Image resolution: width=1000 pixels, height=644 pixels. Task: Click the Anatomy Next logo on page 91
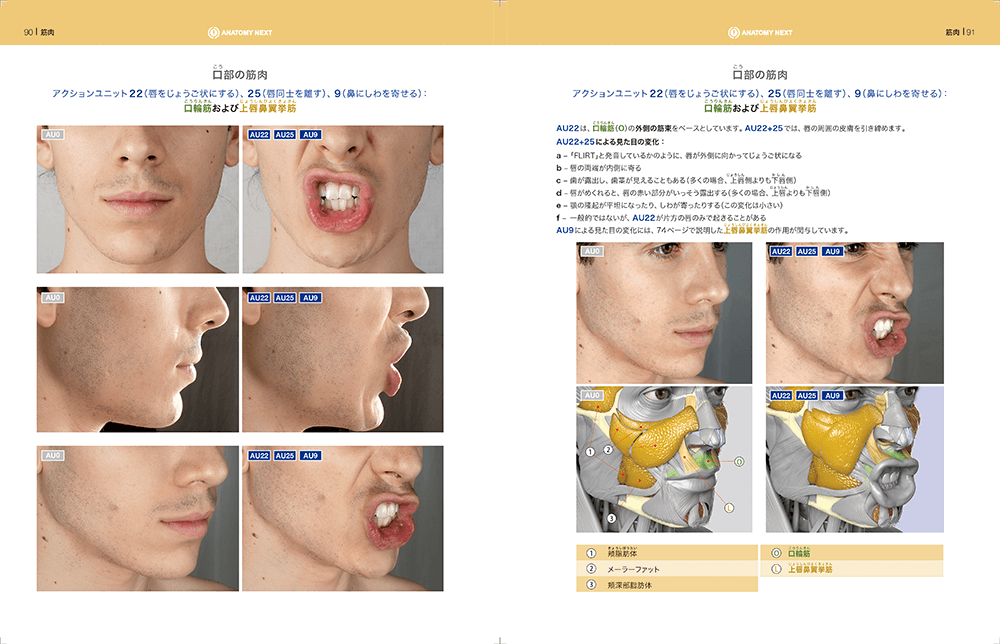[x=760, y=33]
